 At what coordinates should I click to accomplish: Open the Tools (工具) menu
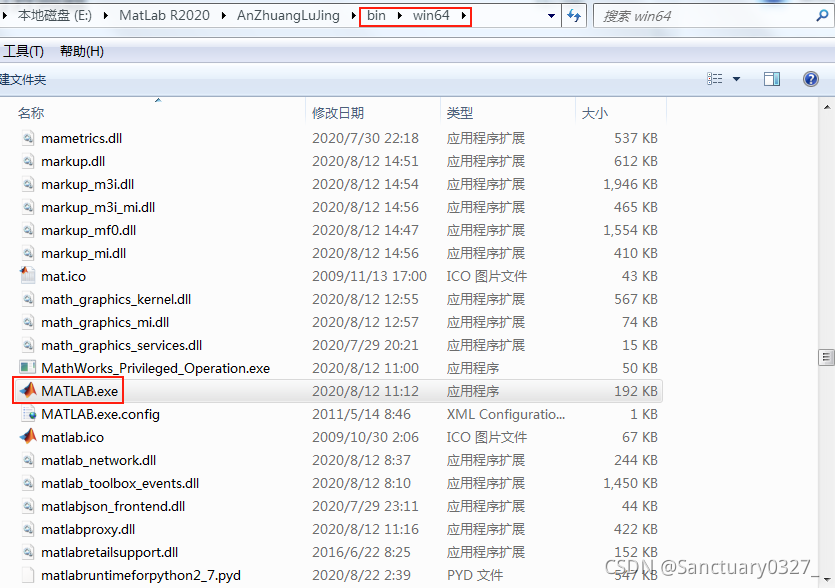coord(23,51)
